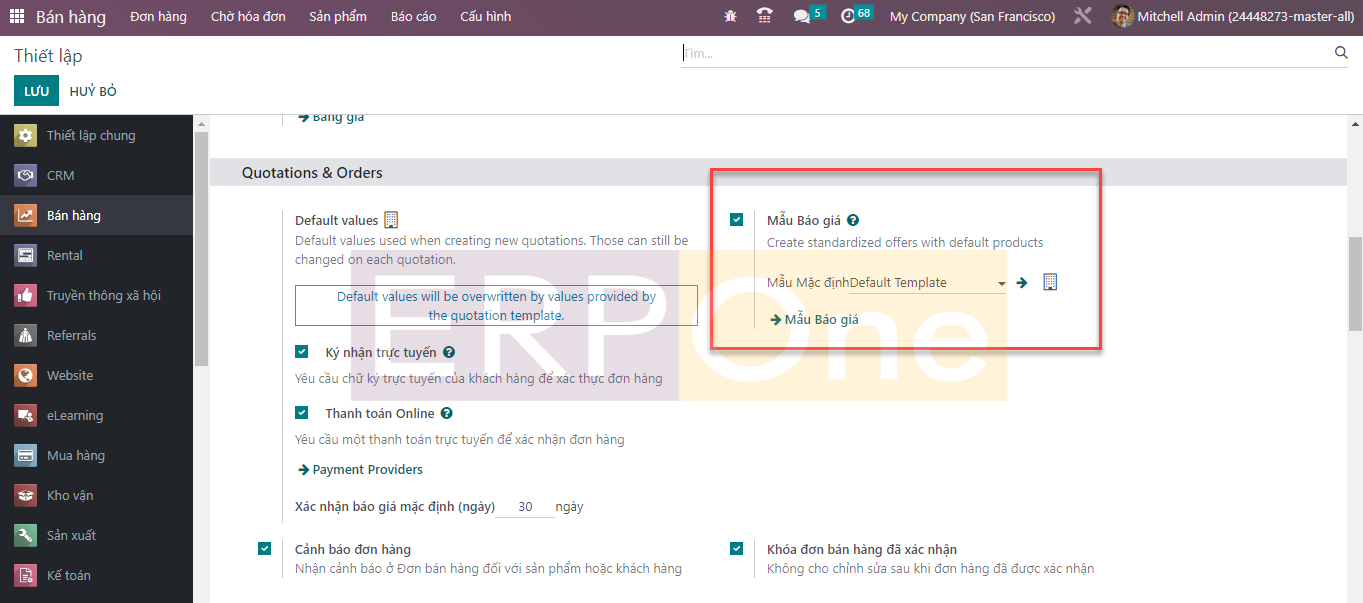Click the bug debug tools icon
The image size is (1363, 603).
click(731, 17)
